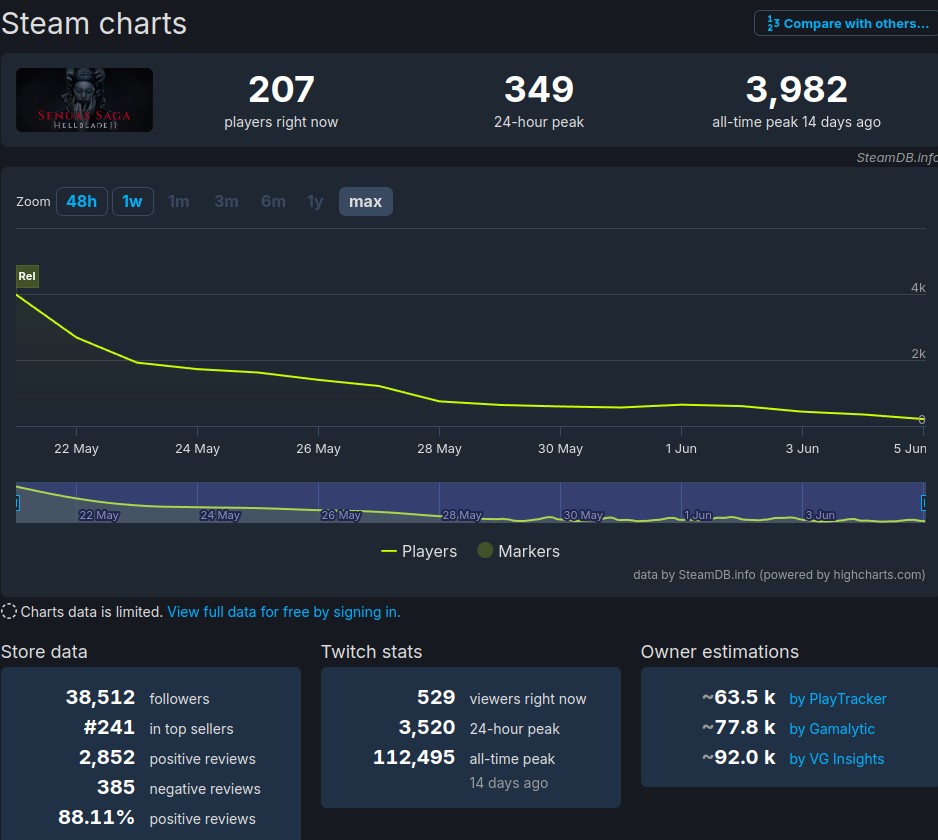
Task: Select the 1y zoom option
Action: 315,202
